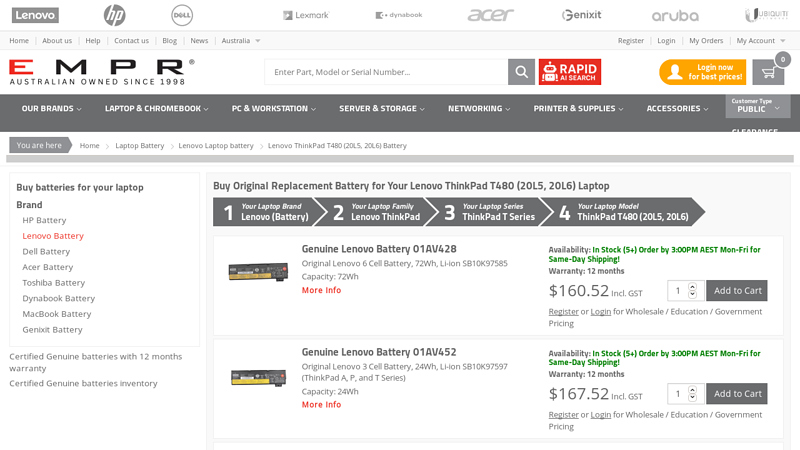Open 01AV452 battery thumbnail image

pyautogui.click(x=258, y=378)
